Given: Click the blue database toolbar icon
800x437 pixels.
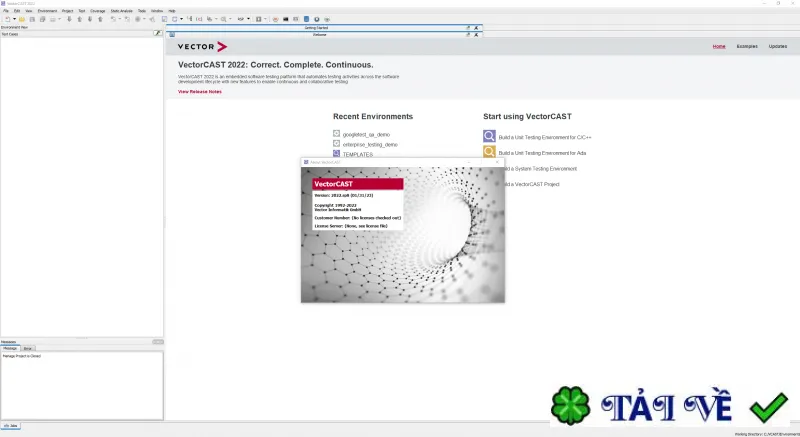Looking at the screenshot, I should (x=307, y=19).
